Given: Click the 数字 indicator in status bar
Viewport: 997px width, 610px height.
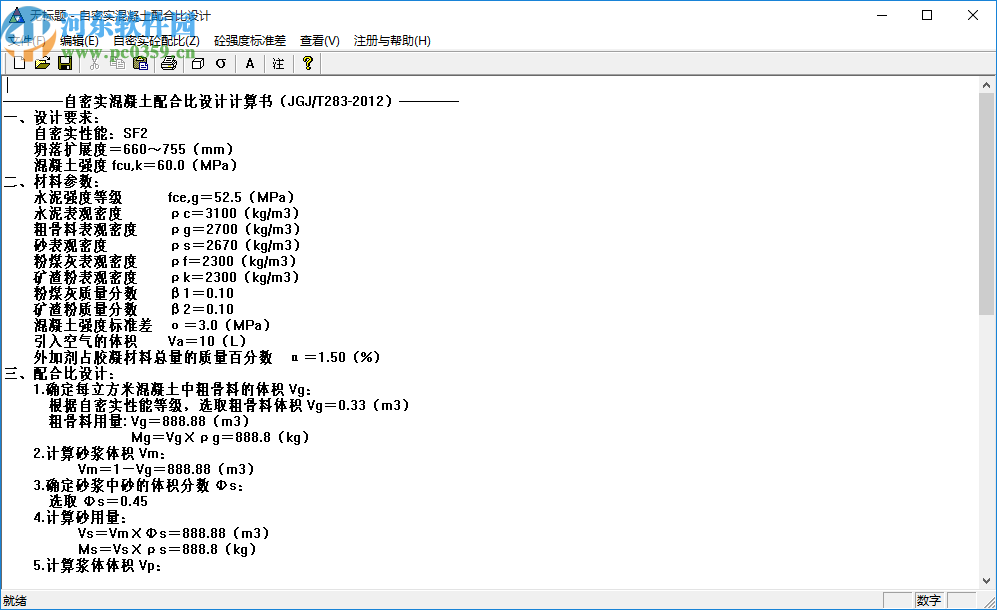Looking at the screenshot, I should [929, 600].
